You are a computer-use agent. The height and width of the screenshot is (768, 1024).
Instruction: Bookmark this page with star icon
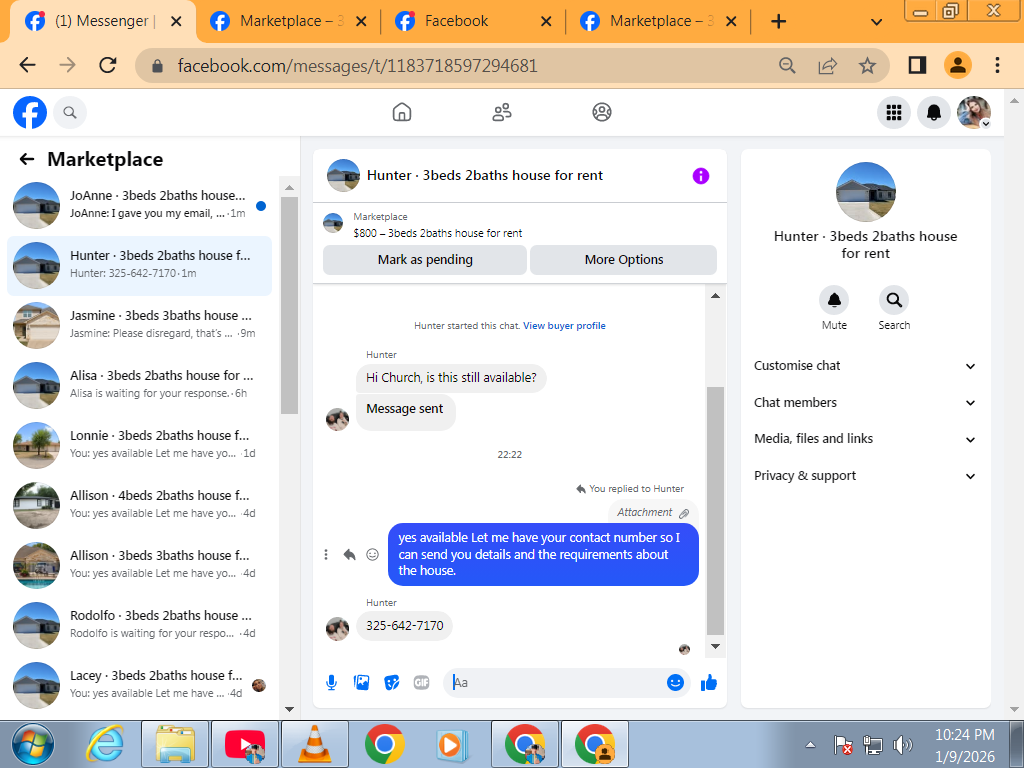867,65
